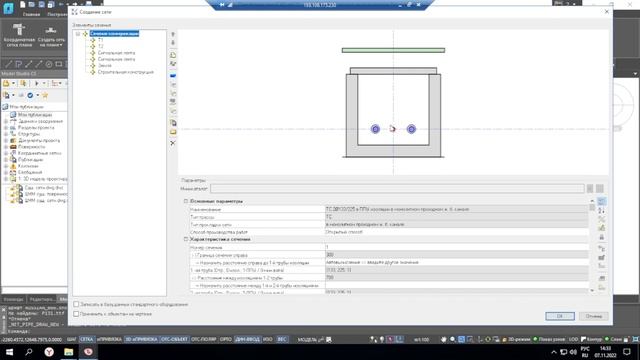Click the yellow folder icon in dialog toolbar
640x360 pixels.
[x=173, y=132]
